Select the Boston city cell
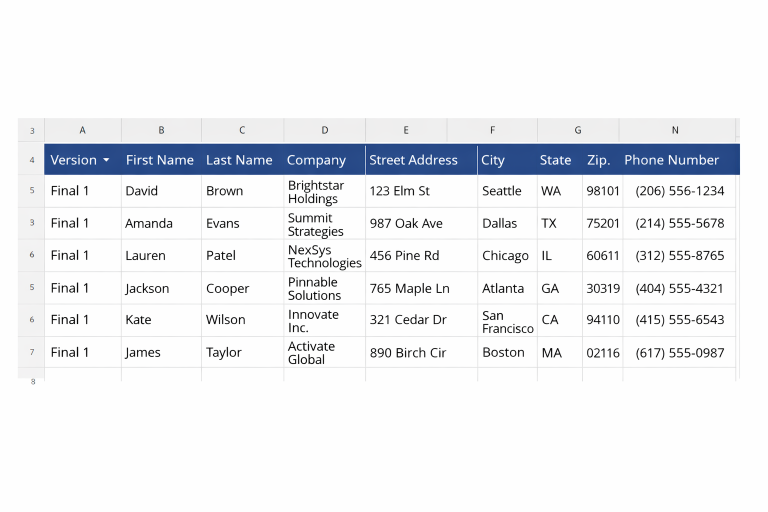Viewport: 768px width, 512px height. pos(507,352)
